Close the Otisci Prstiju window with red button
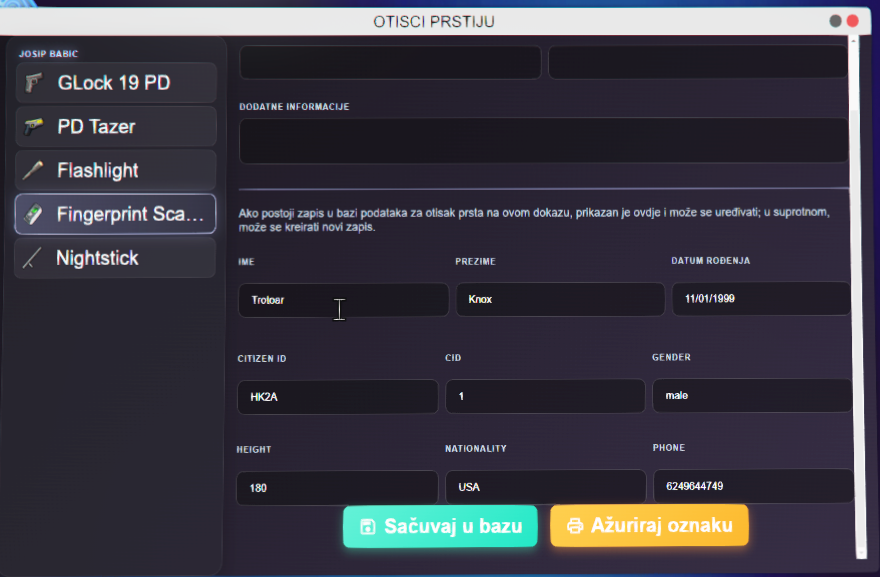 coord(852,21)
